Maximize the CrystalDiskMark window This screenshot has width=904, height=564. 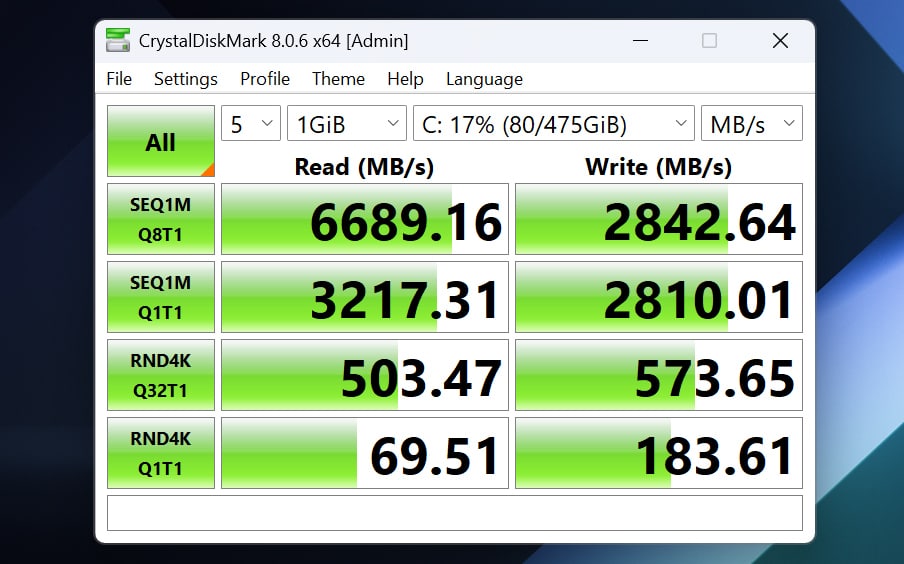710,41
